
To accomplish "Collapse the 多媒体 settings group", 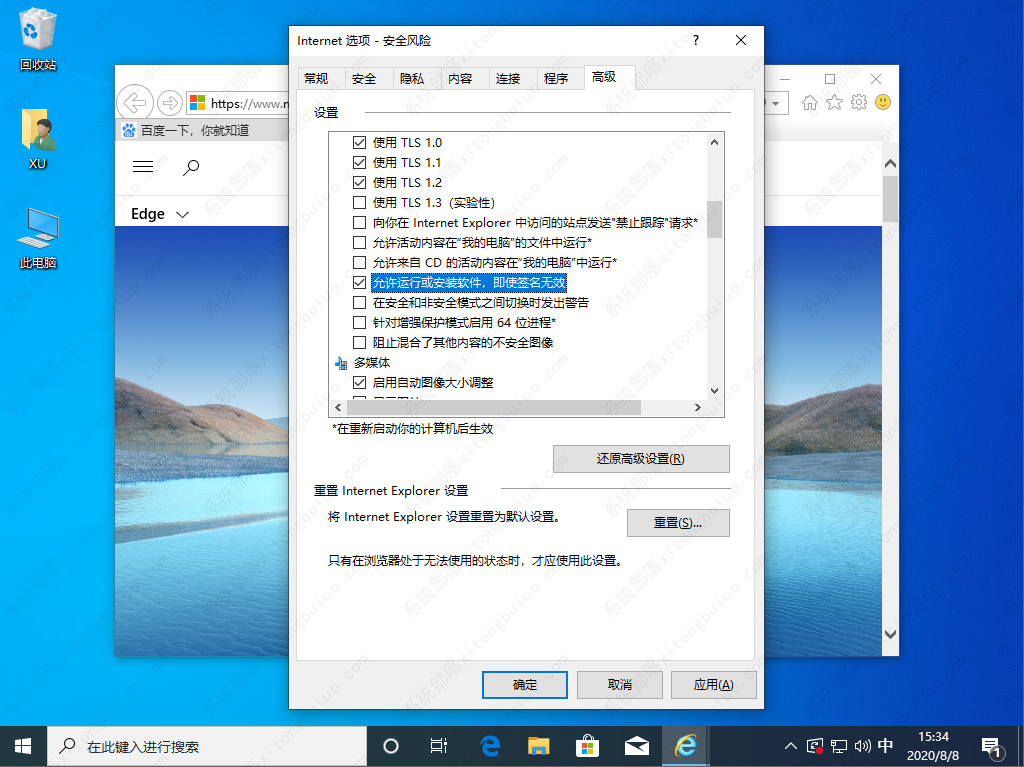I will tap(341, 362).
